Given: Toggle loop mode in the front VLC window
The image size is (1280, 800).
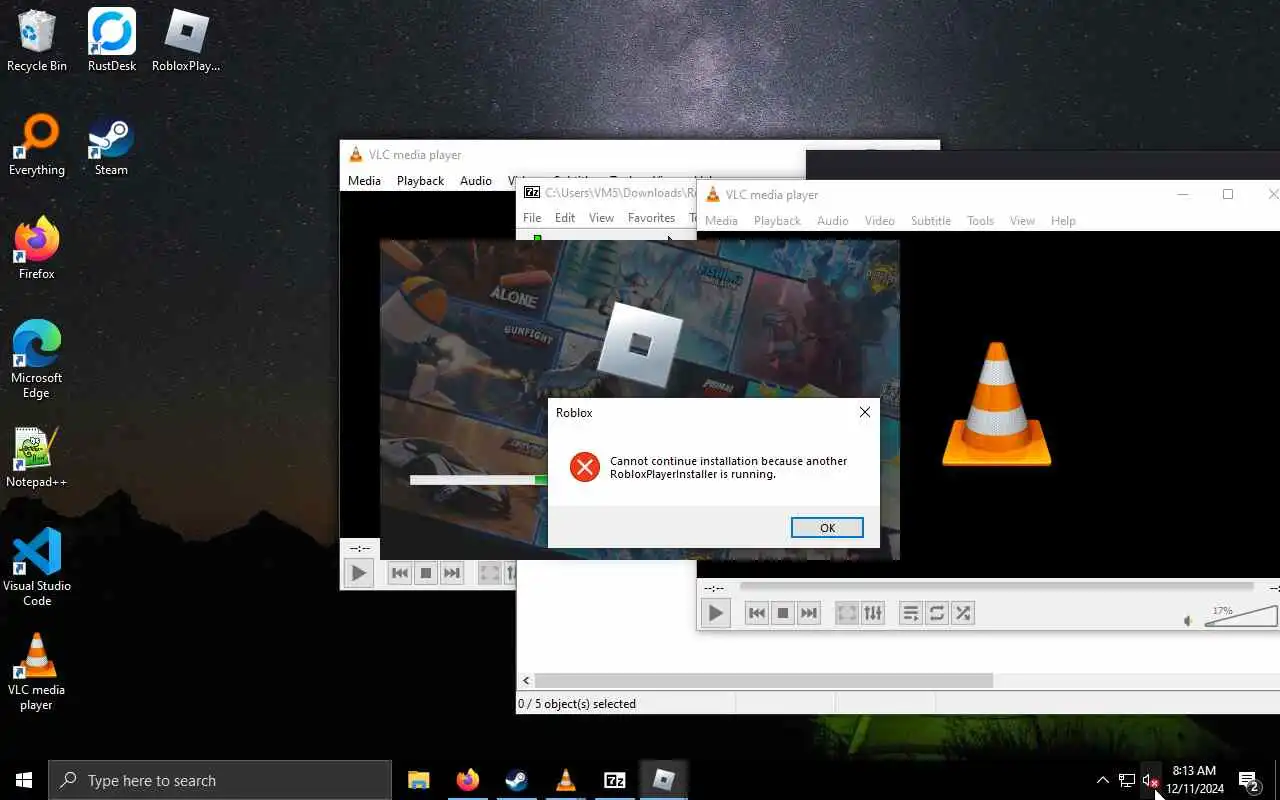Looking at the screenshot, I should click(937, 613).
